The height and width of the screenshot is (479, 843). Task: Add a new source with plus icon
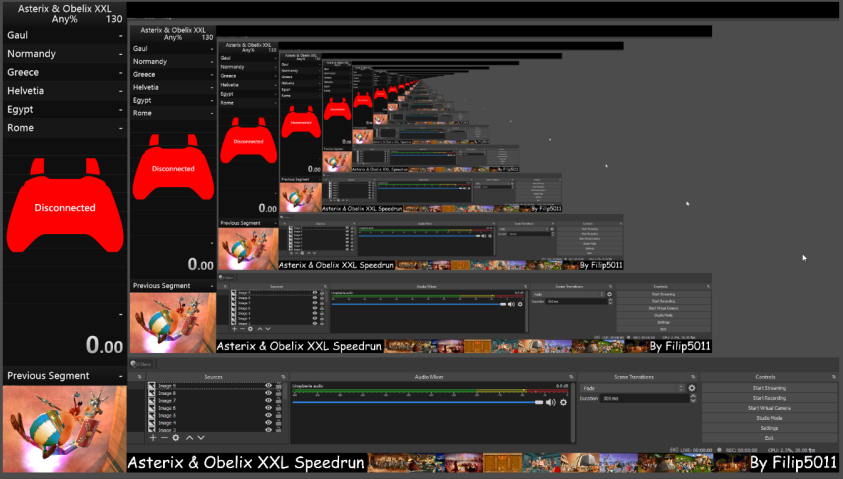[x=153, y=438]
